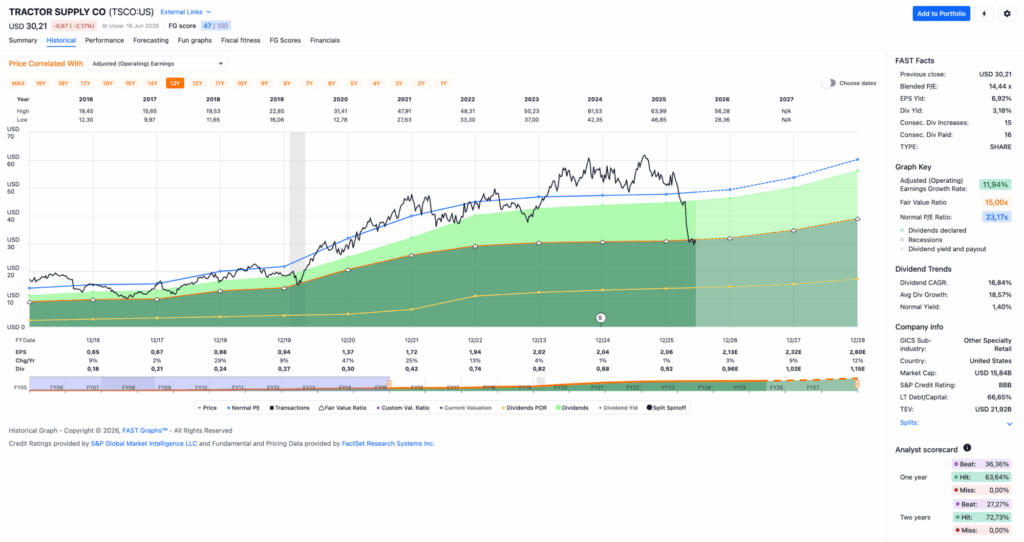Toggle the Choose dates switch
Screen dimensions: 1024x542
828,83
